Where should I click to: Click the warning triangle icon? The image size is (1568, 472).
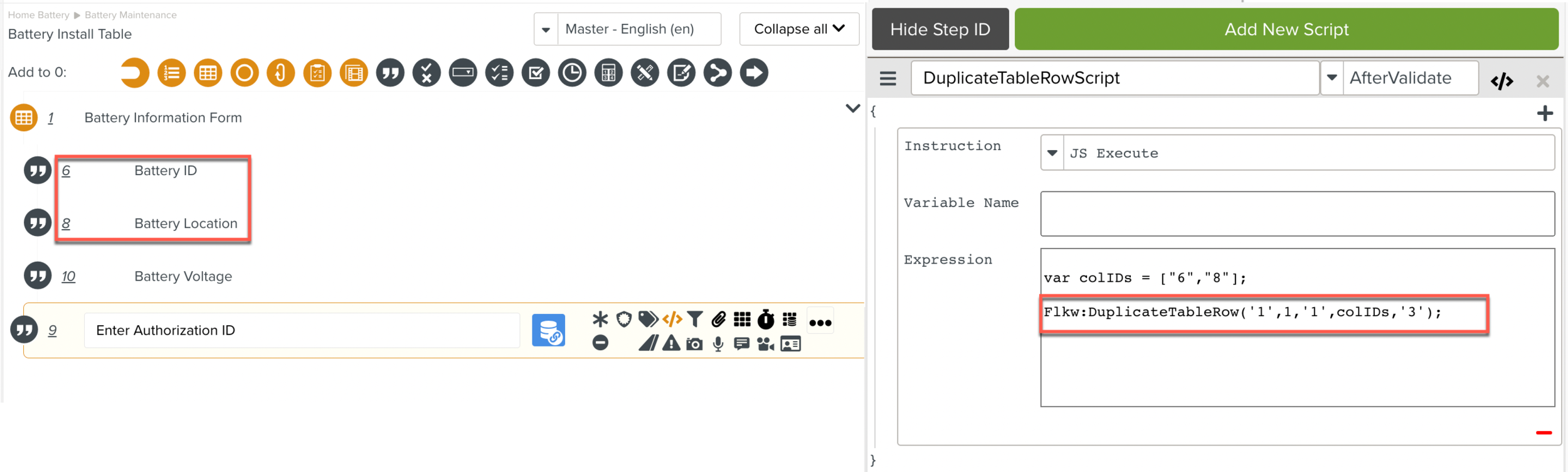point(671,344)
